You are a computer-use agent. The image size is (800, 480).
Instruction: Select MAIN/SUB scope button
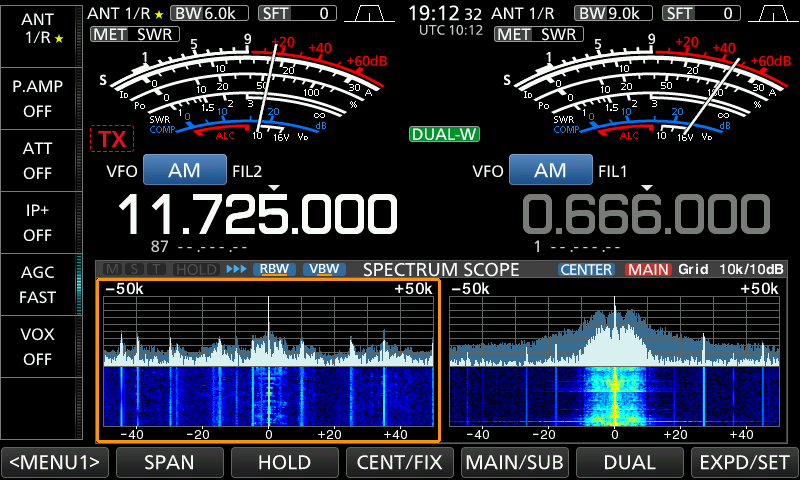[514, 462]
